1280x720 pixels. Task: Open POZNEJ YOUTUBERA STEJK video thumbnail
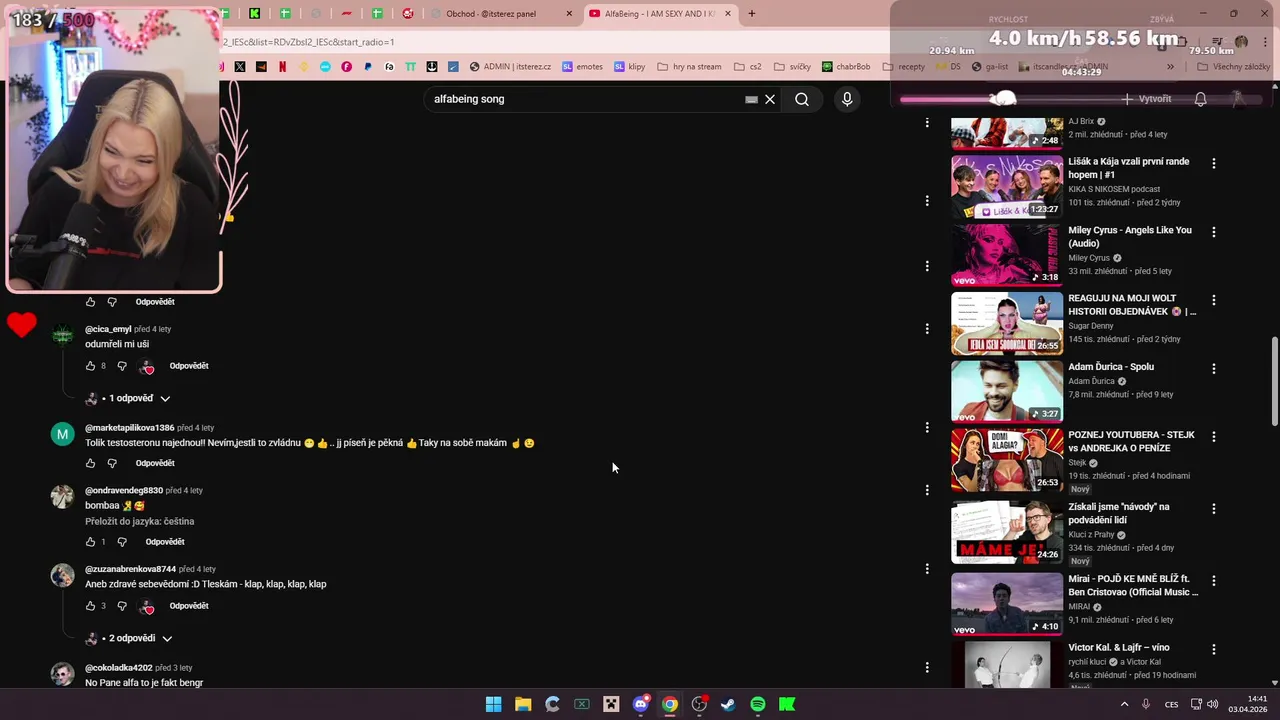1007,460
